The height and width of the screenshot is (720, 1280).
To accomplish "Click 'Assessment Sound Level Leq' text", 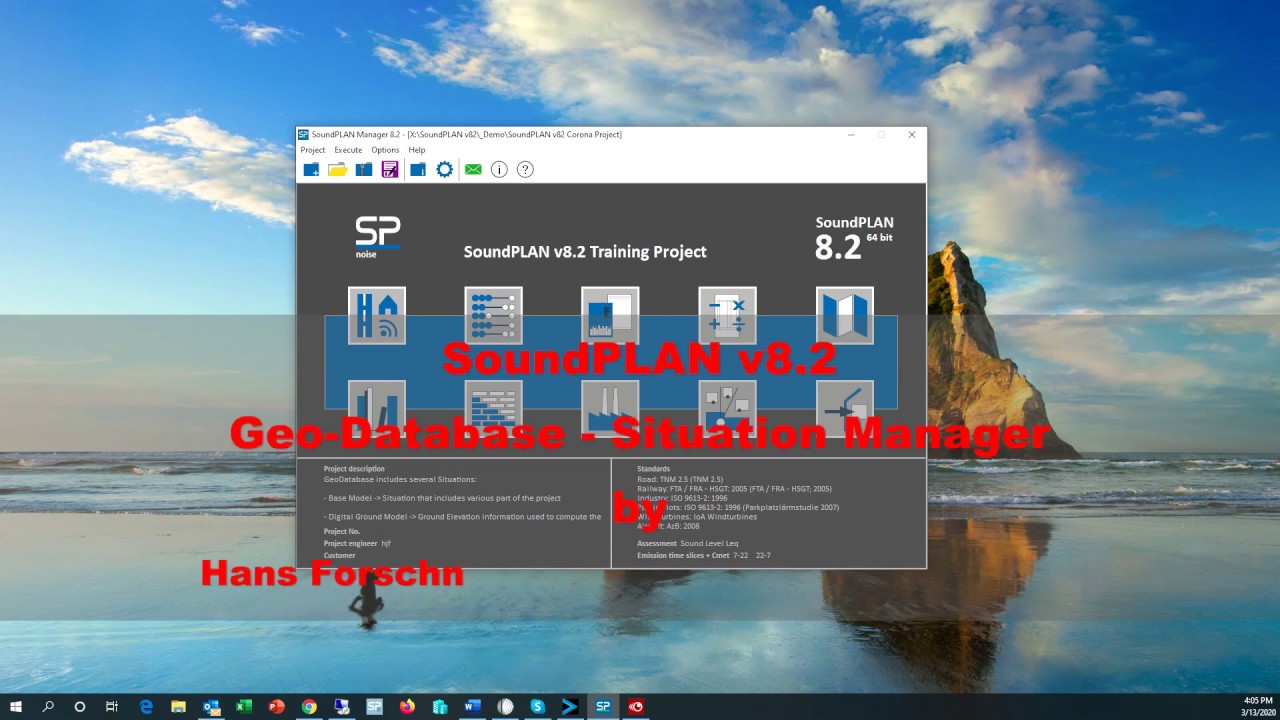I will tap(688, 543).
